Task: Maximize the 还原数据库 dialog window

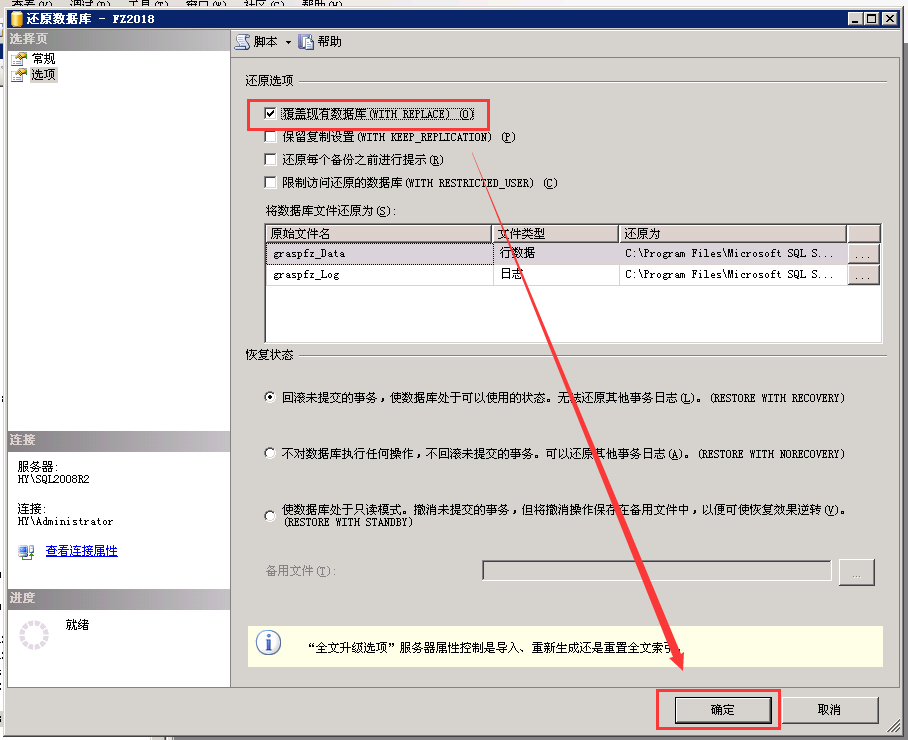Action: (x=872, y=19)
